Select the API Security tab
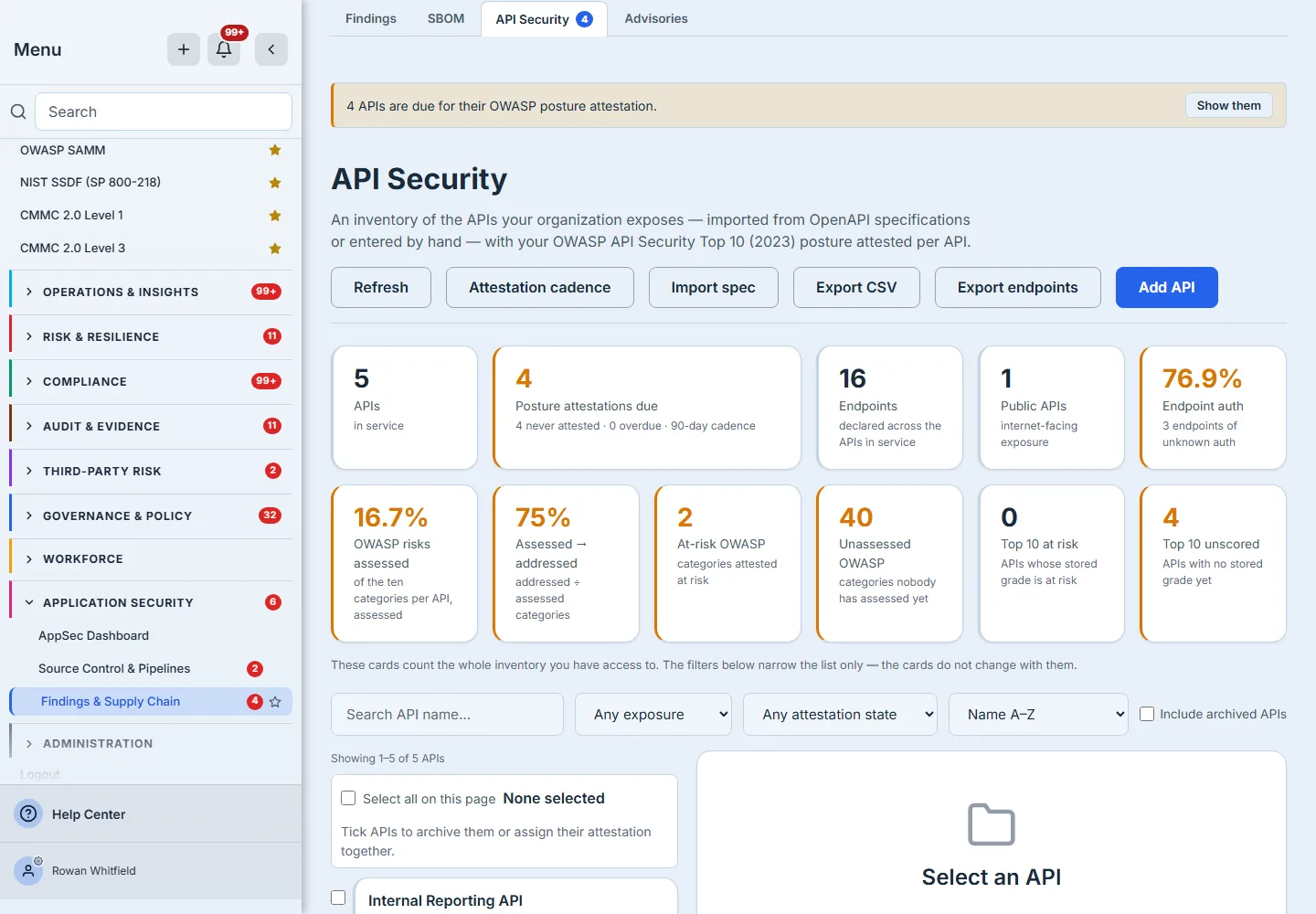 pyautogui.click(x=544, y=19)
